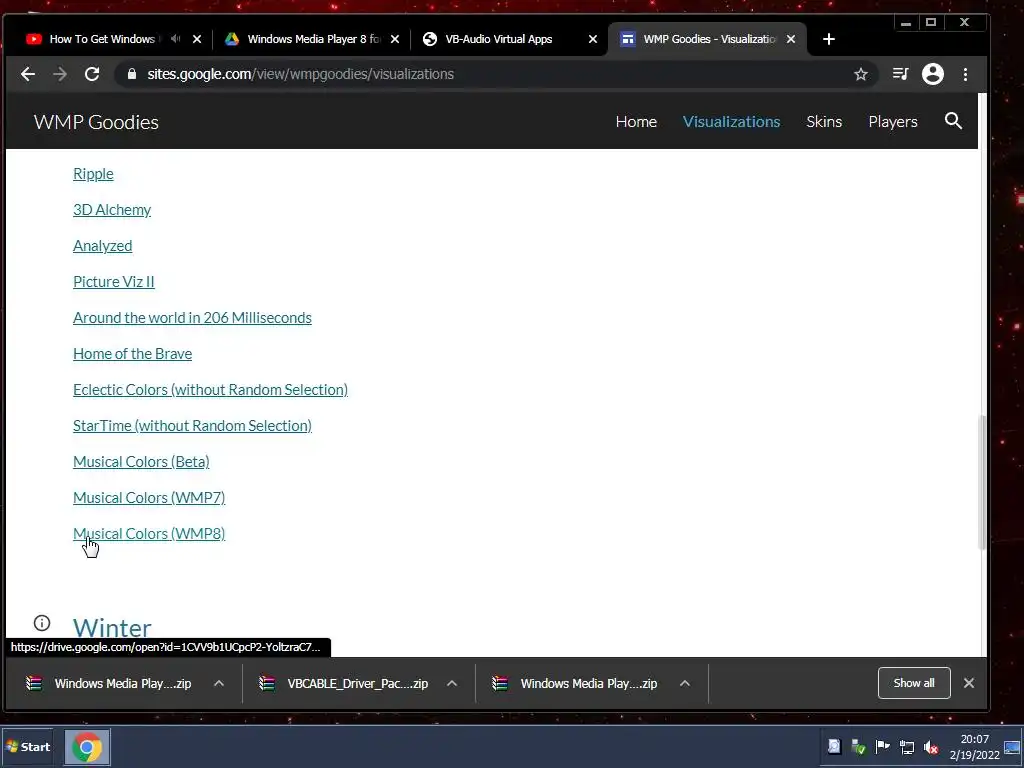Click the info icon beside Winter heading
Screen dimensions: 1024x768
point(42,623)
